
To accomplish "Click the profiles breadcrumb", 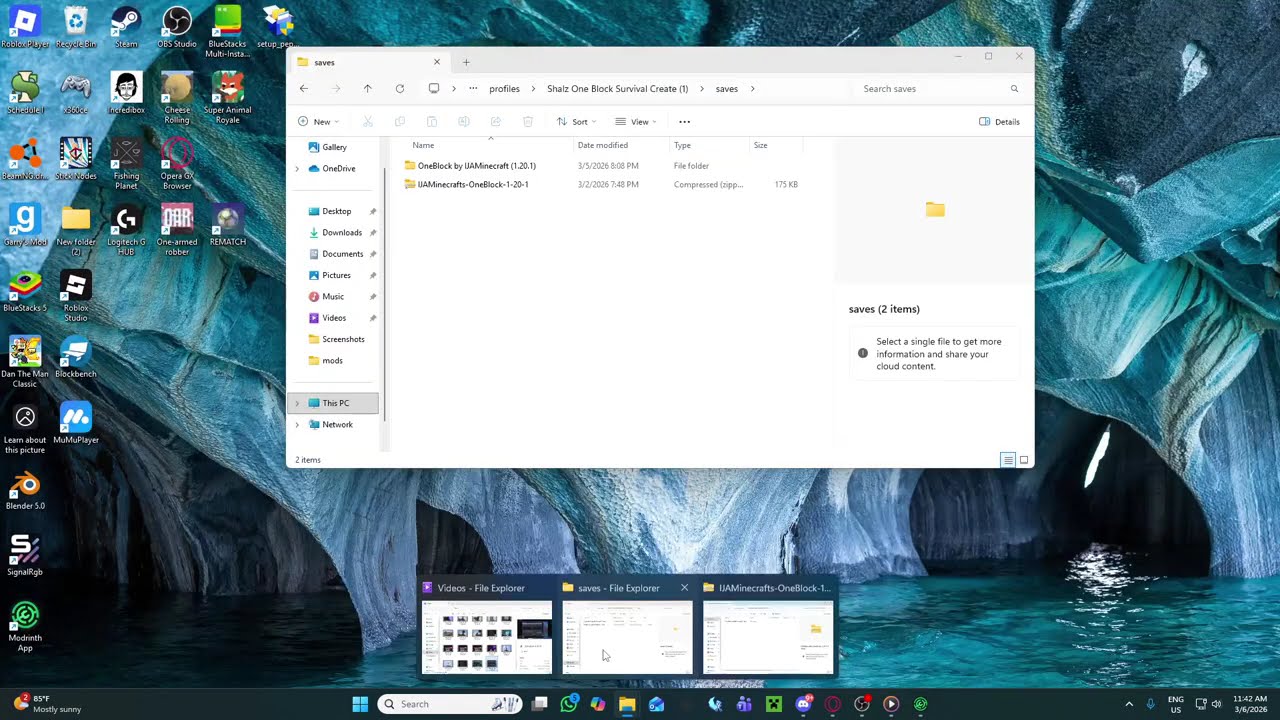I will click(504, 89).
